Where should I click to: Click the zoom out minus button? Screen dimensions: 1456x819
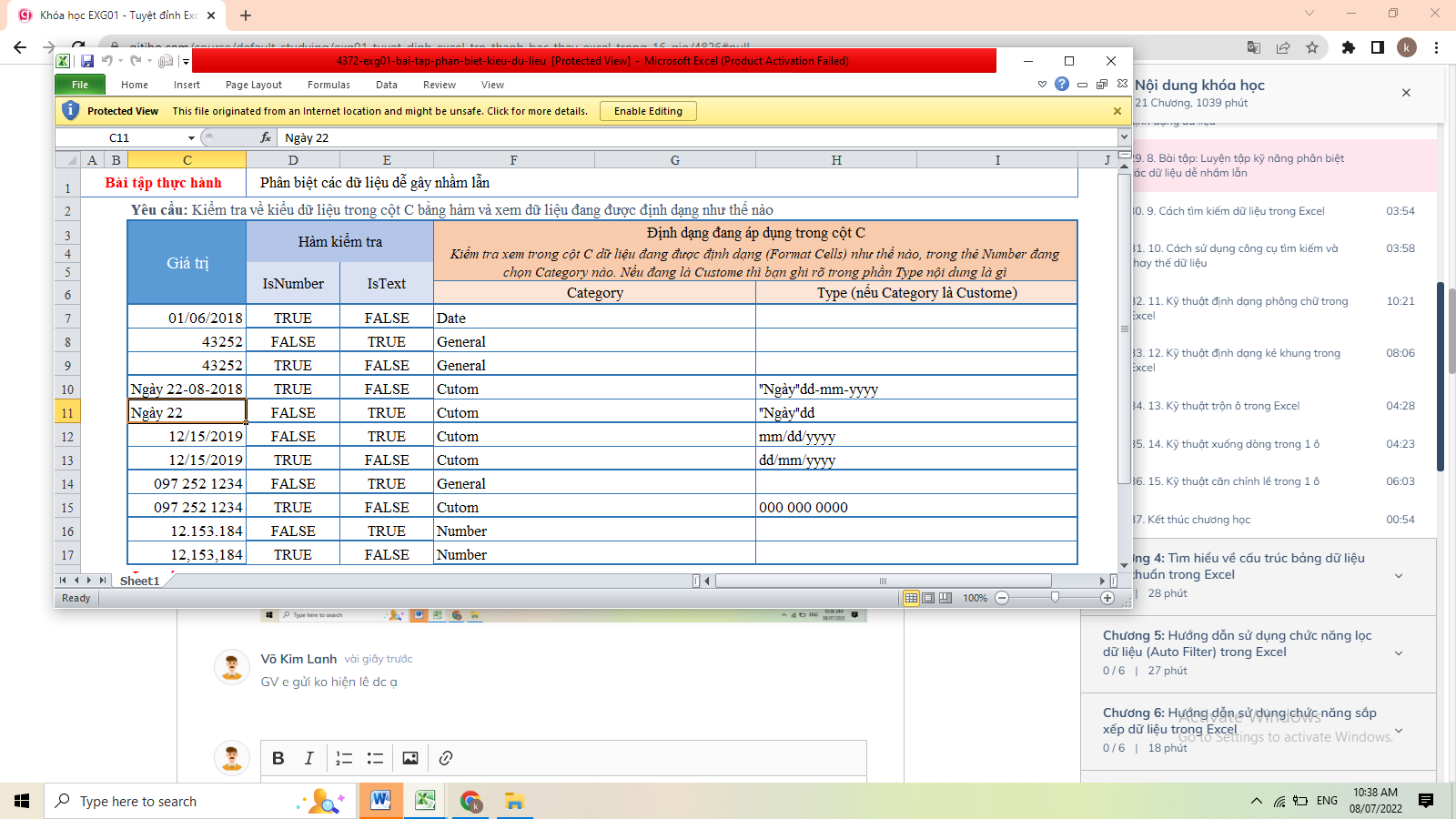pyautogui.click(x=1002, y=598)
